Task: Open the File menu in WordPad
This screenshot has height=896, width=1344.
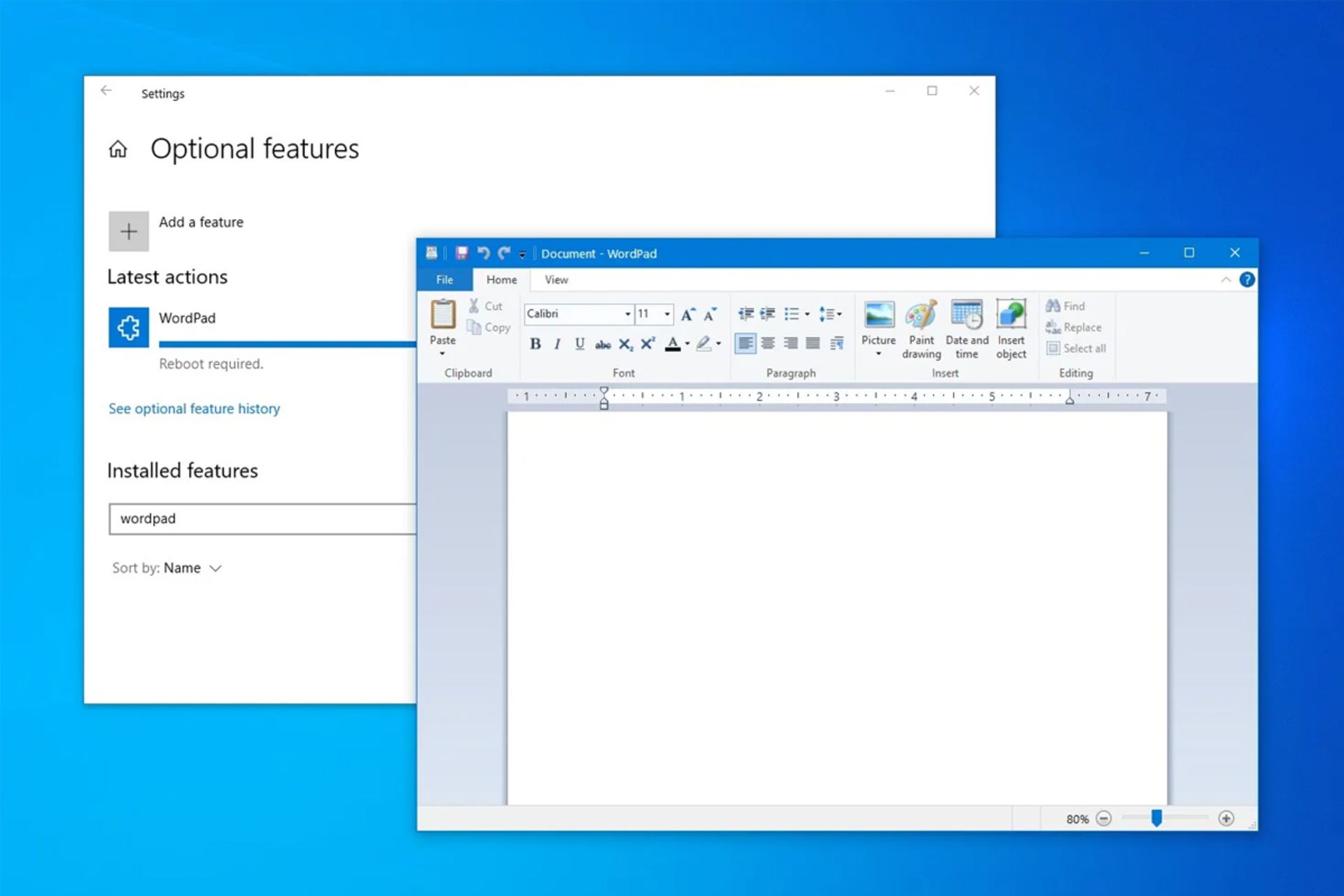Action: coord(443,280)
